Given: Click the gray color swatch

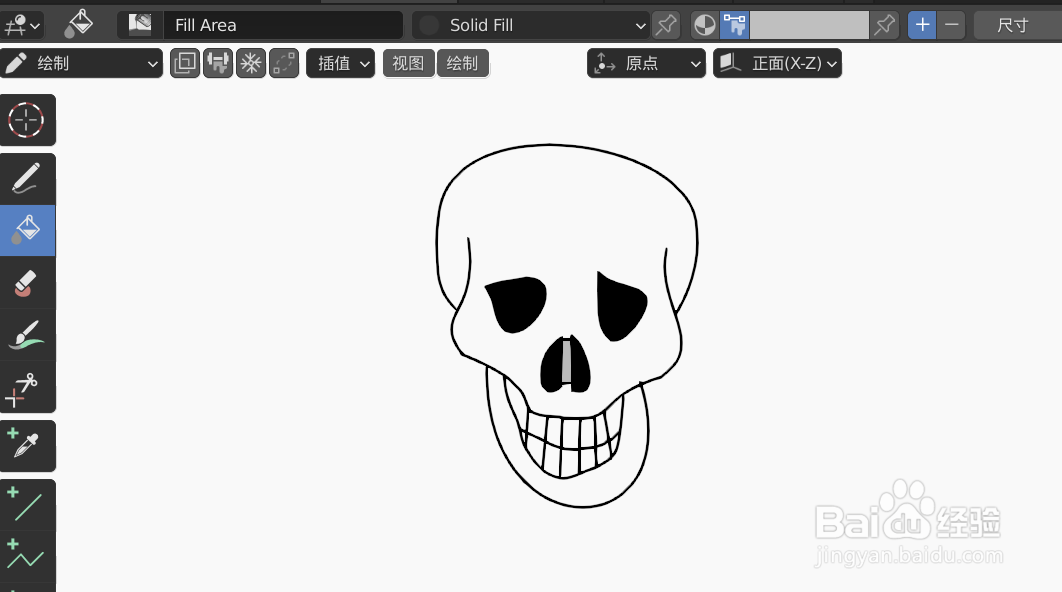Looking at the screenshot, I should (809, 25).
